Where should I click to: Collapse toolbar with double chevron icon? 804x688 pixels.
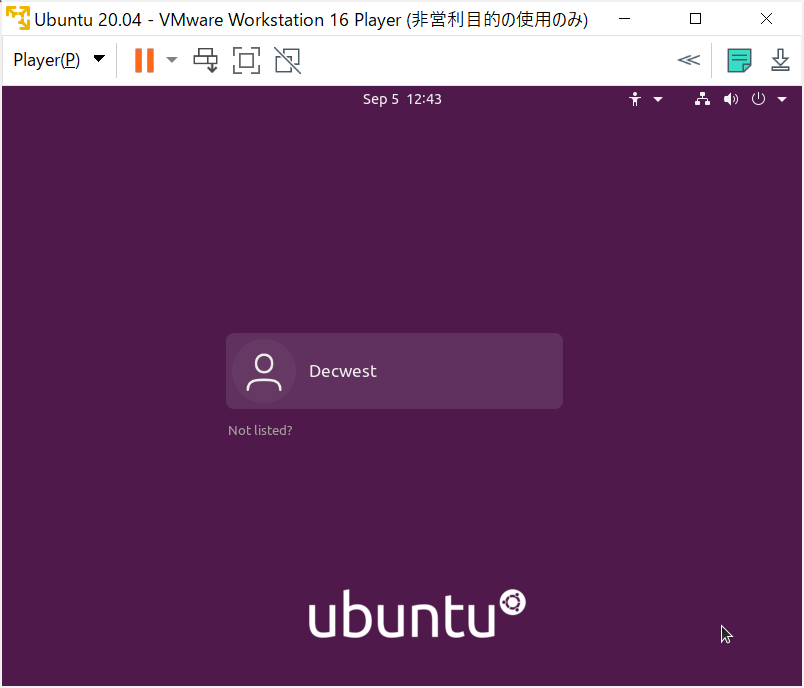click(688, 60)
